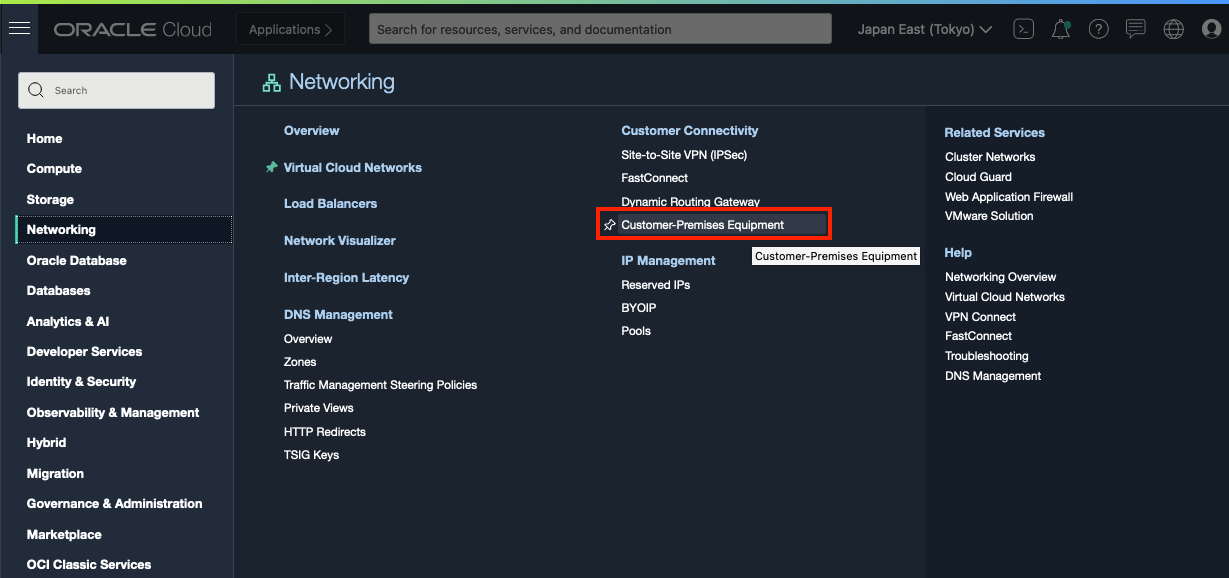
Task: Open Network Visualizer
Action: click(340, 241)
